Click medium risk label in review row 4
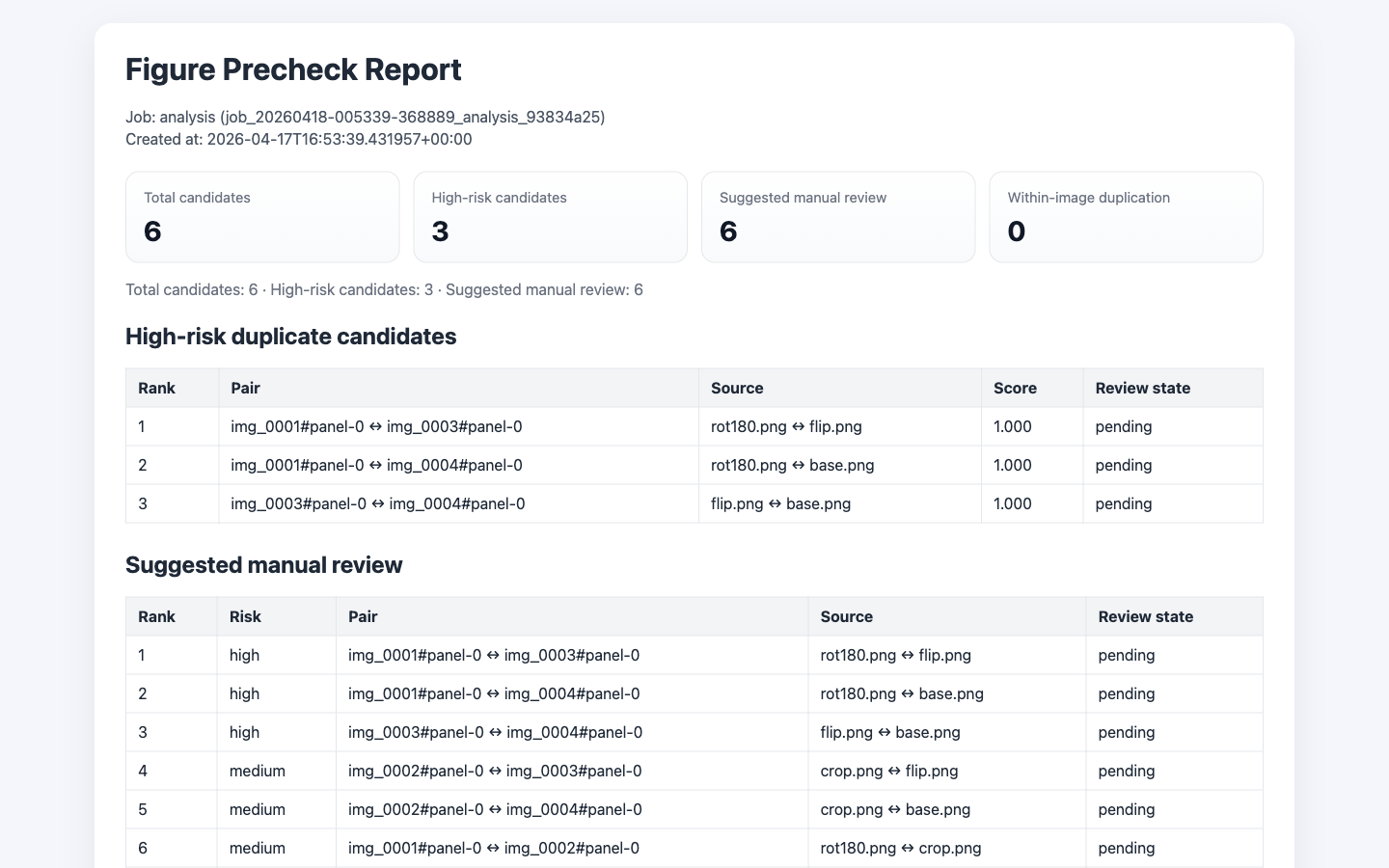The height and width of the screenshot is (868, 1389). click(x=258, y=771)
